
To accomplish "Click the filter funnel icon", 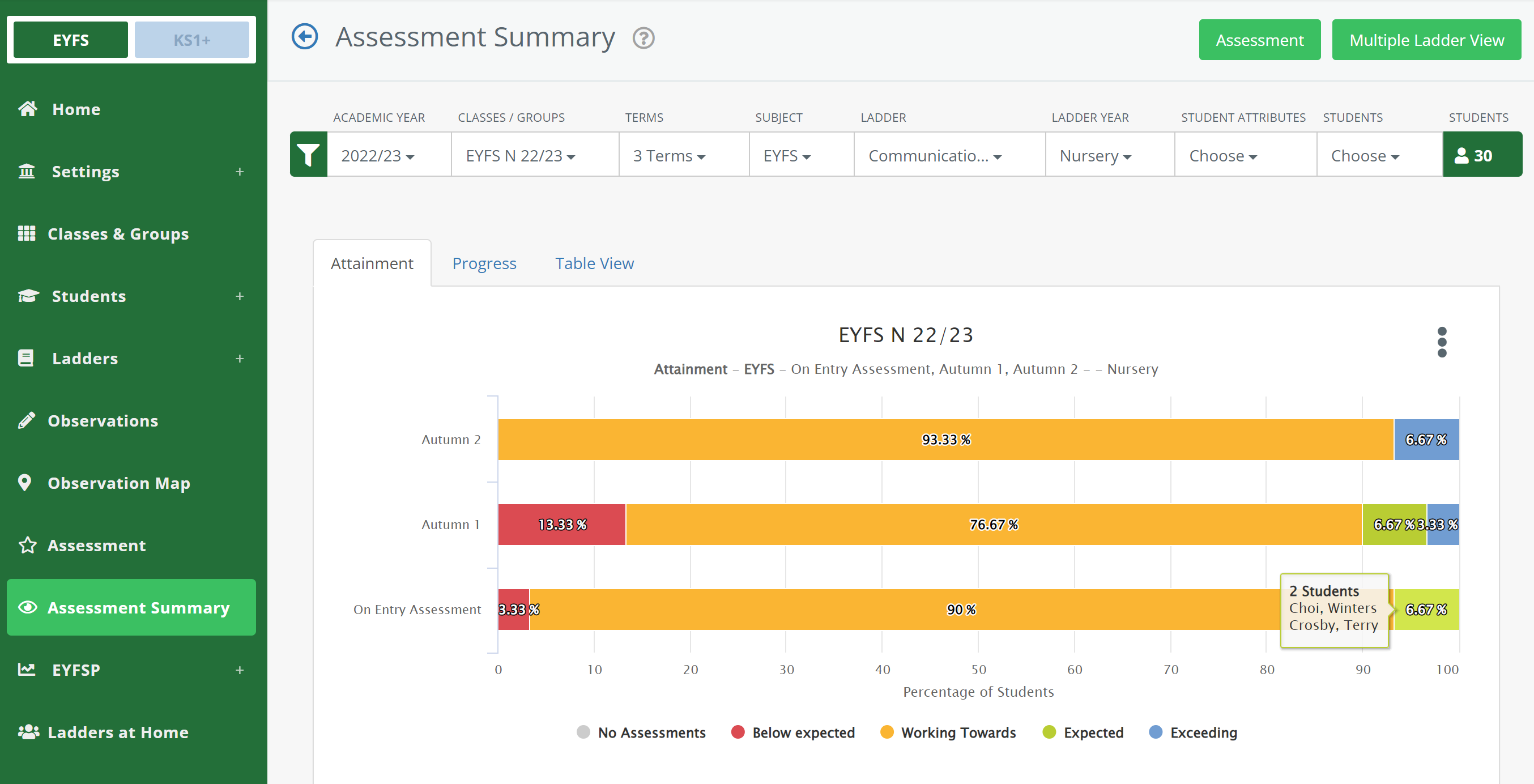I will [x=309, y=155].
